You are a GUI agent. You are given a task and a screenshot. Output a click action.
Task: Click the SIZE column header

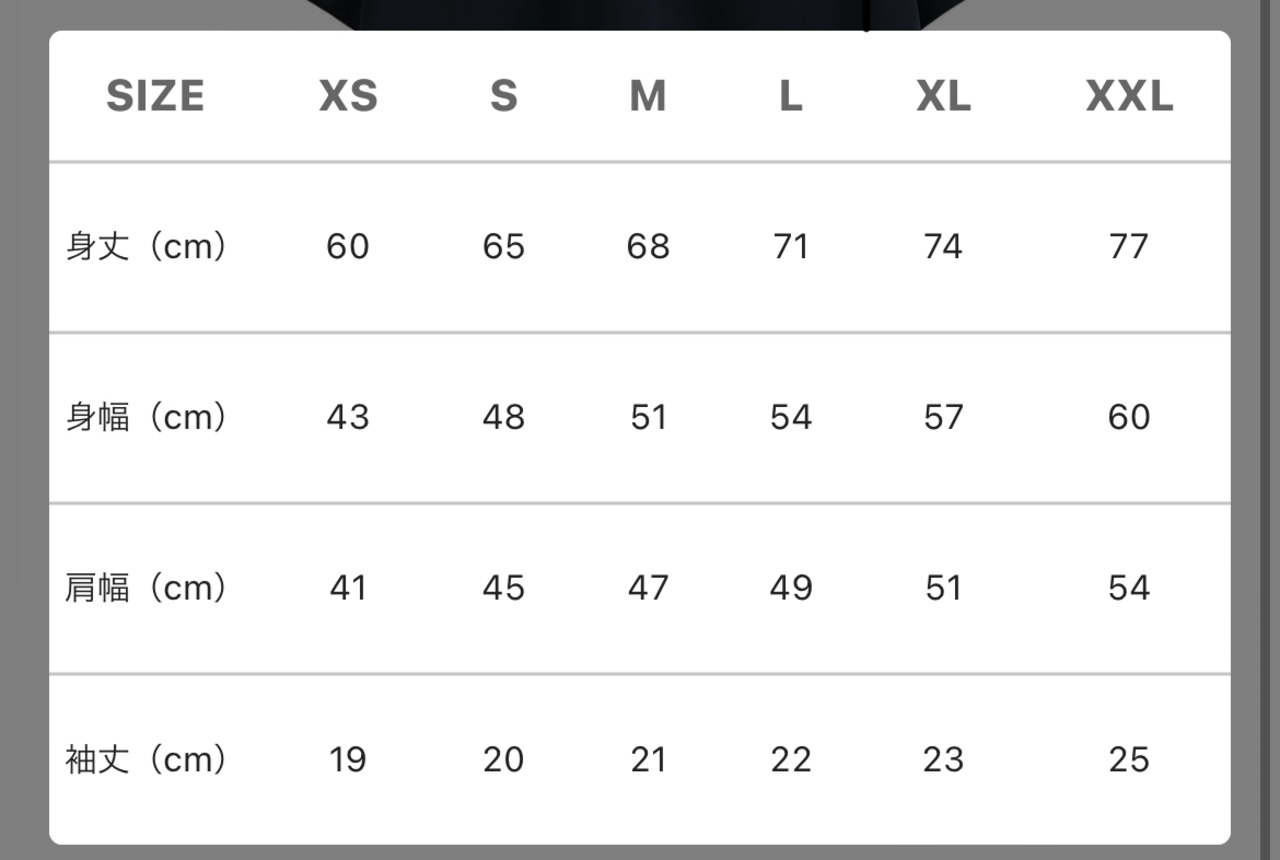click(x=155, y=96)
